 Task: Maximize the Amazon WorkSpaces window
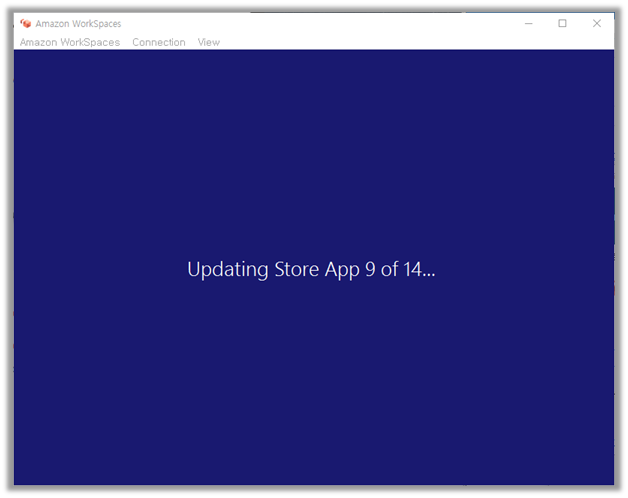[562, 23]
